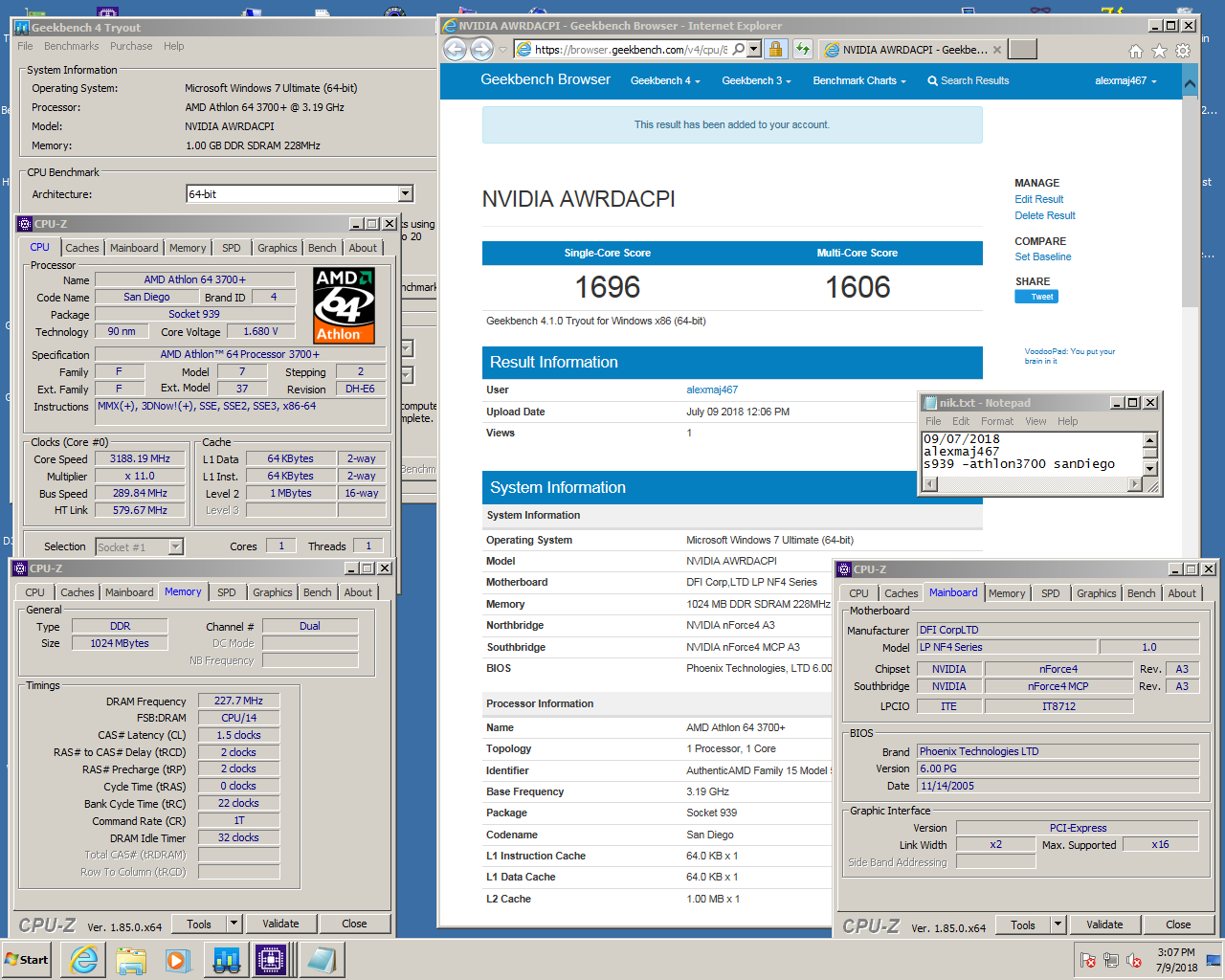Screen dimensions: 1225x980
Task: Open the Benchmarks menu in Geekbench
Action: 71,46
